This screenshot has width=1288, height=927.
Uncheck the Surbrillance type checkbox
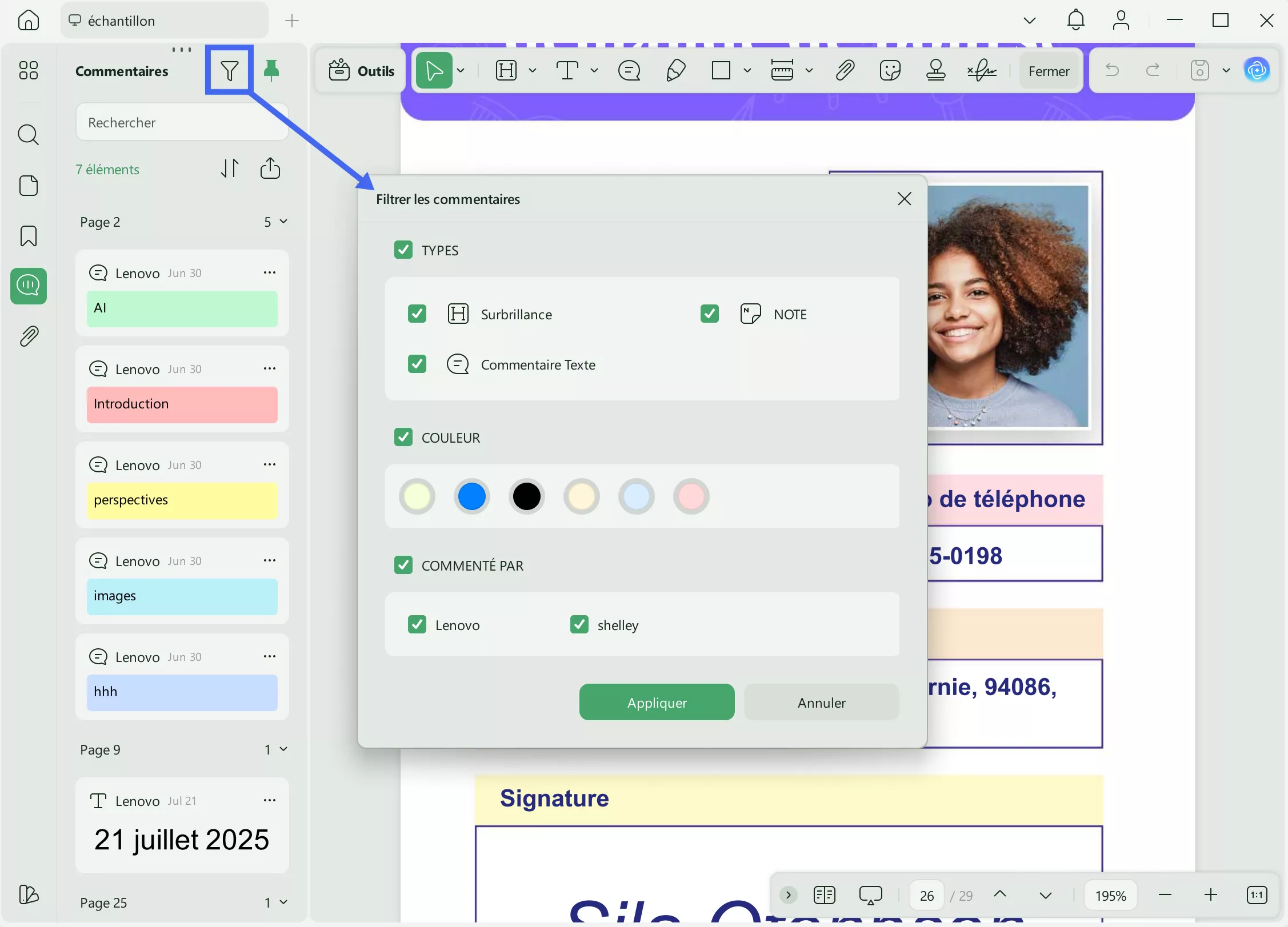pos(417,314)
